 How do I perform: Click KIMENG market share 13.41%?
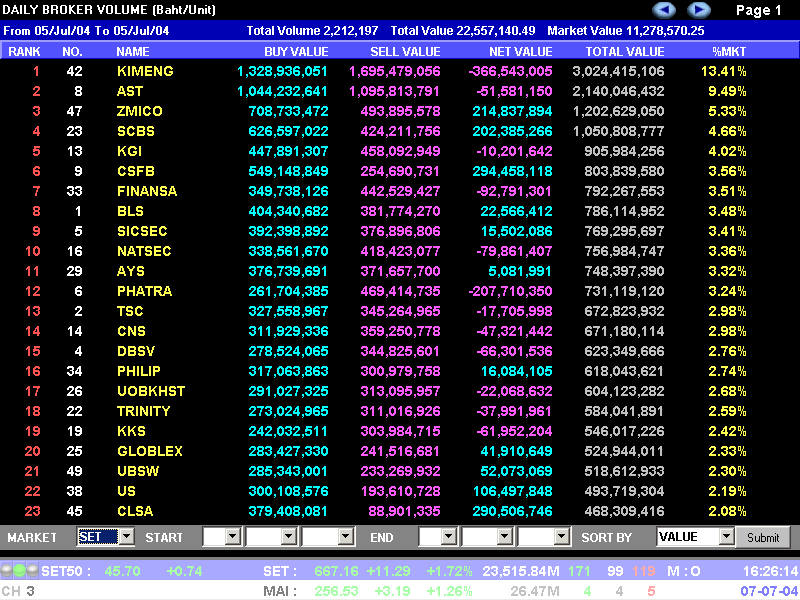click(x=723, y=71)
